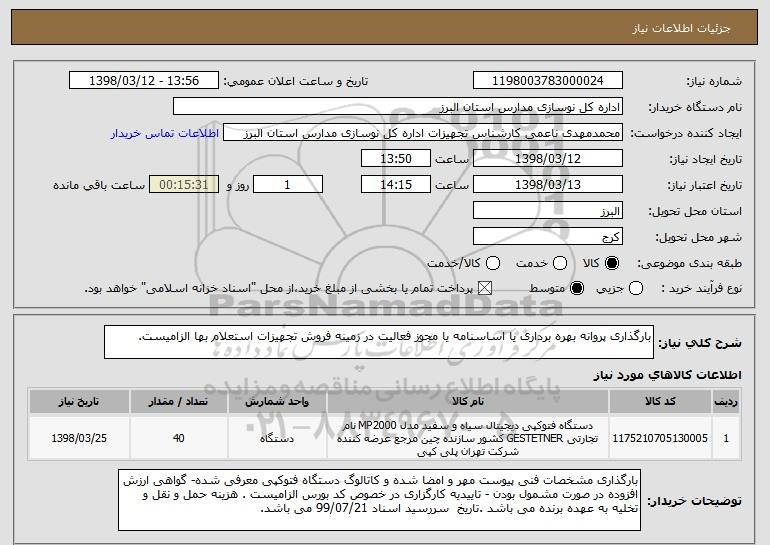Toggle Islamic treasury bonds payment checkbox

[485, 288]
